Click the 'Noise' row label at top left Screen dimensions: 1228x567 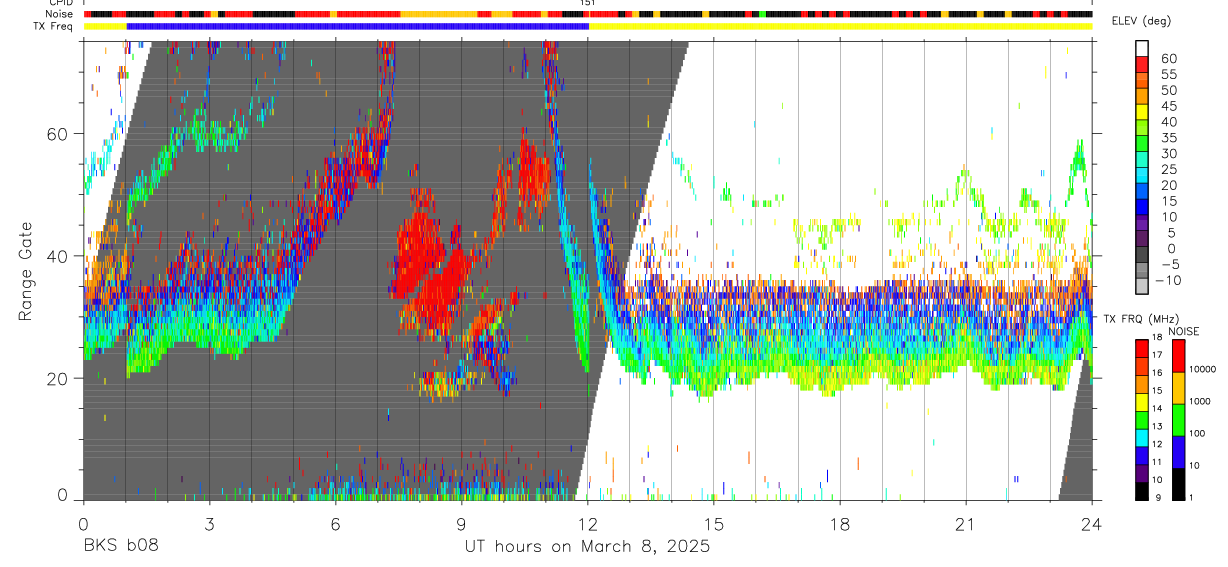(x=57, y=14)
